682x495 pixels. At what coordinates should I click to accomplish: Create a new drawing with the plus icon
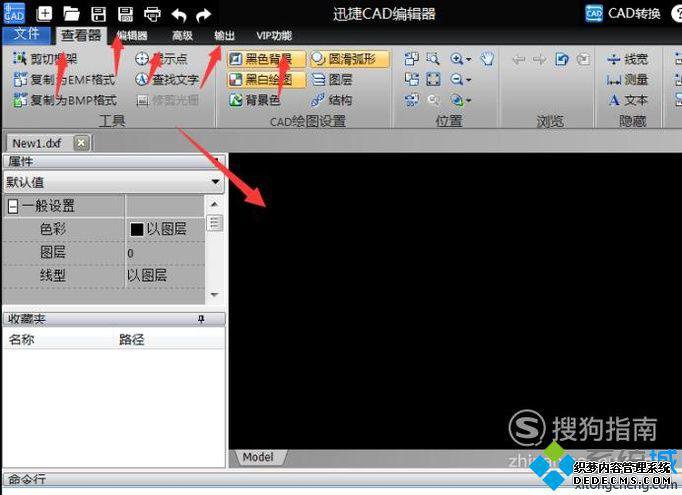point(44,13)
